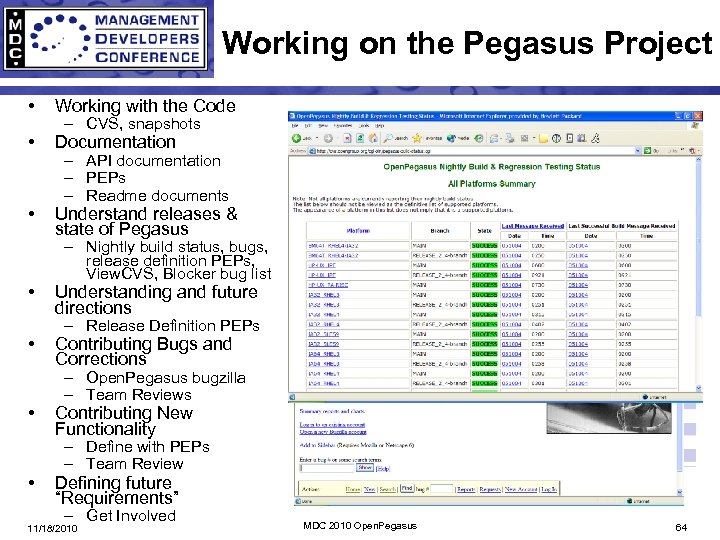Click the Platform column header
This screenshot has width=720, height=540.
[358, 231]
